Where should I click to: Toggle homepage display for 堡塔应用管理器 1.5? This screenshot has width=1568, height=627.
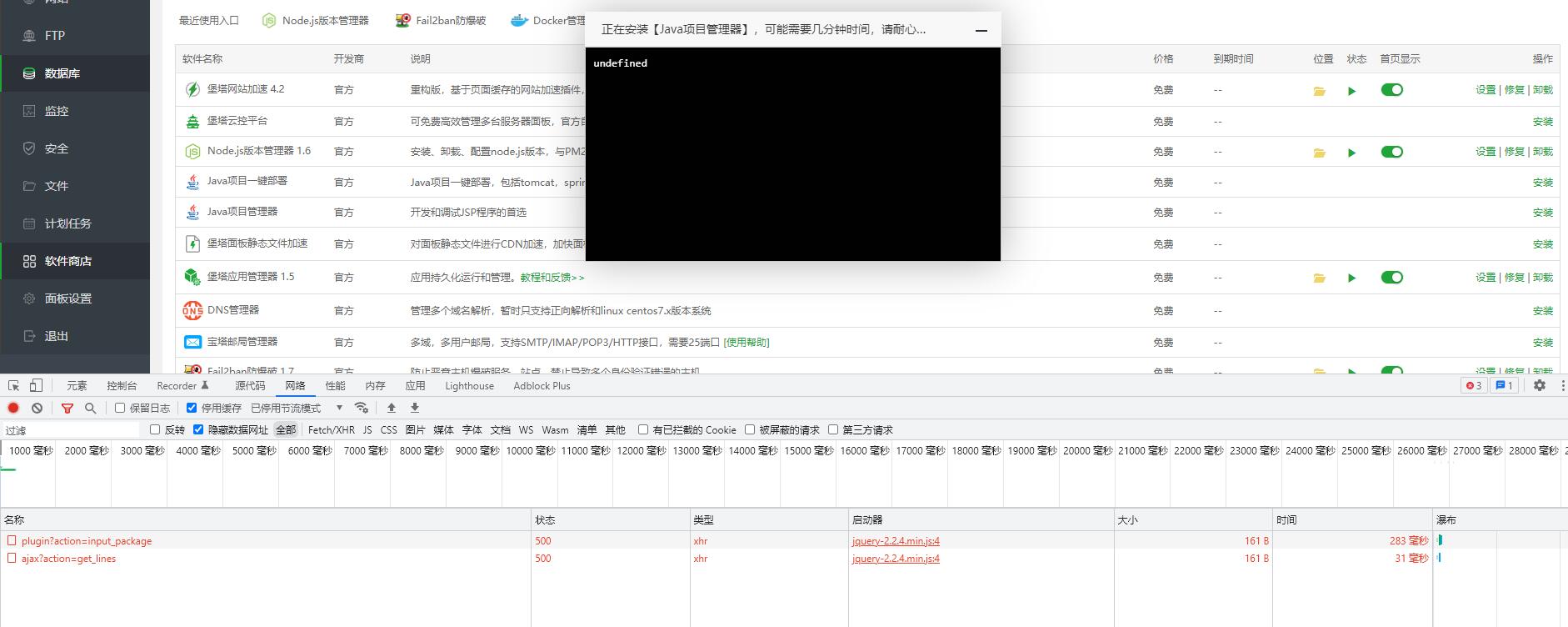1391,277
